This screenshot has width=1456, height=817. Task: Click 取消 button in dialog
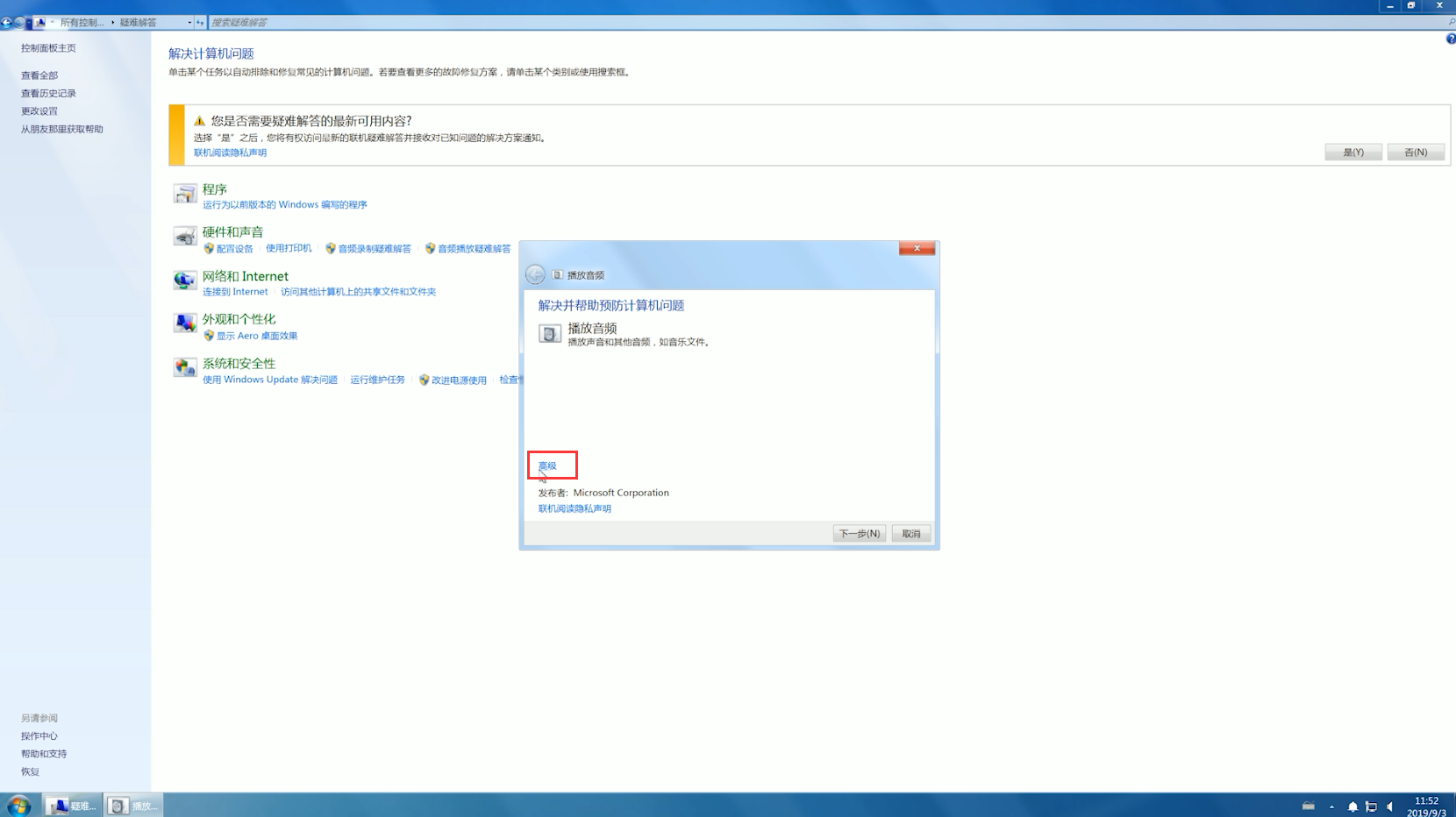tap(911, 533)
